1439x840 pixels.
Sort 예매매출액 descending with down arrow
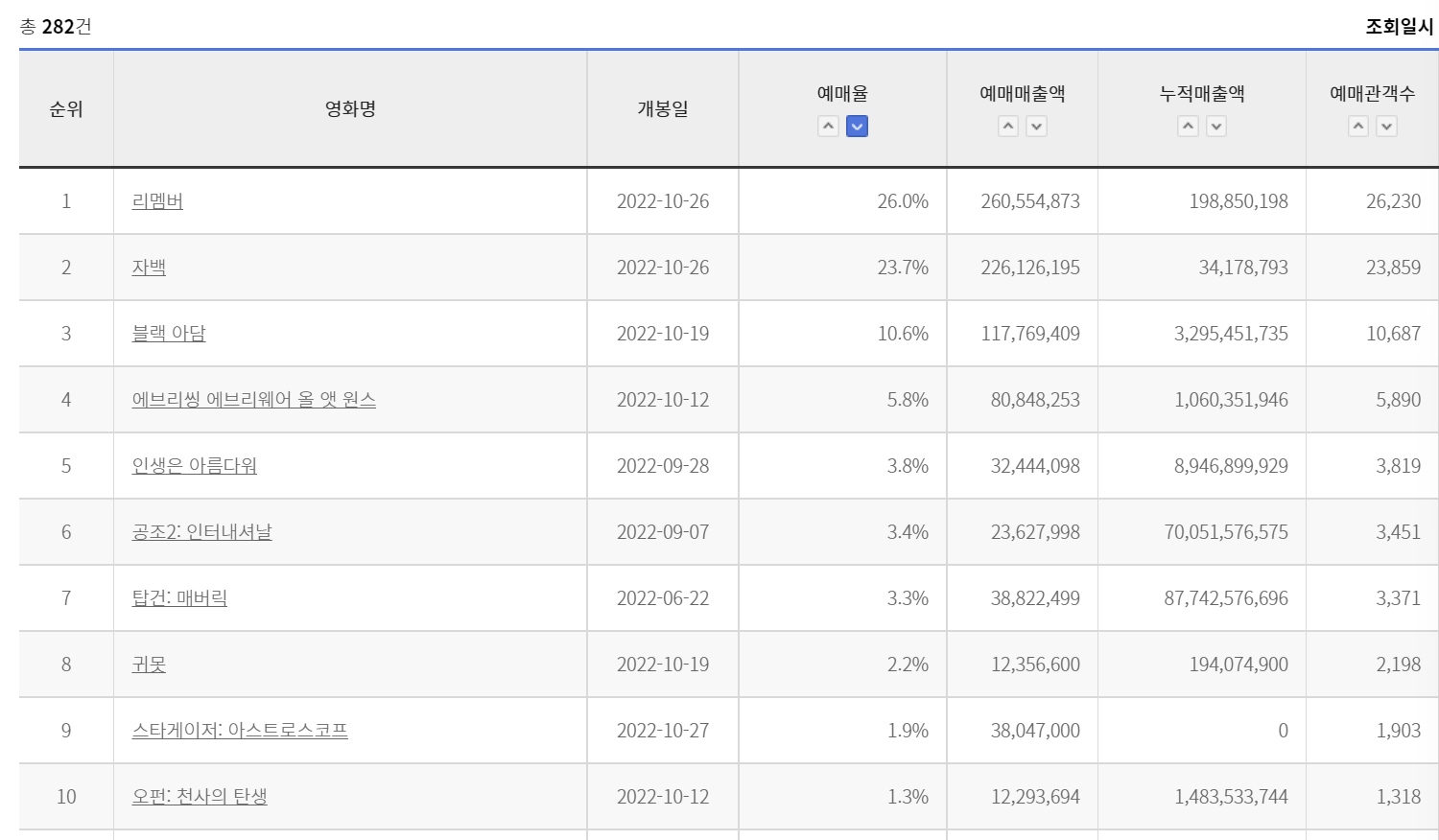pyautogui.click(x=1036, y=127)
